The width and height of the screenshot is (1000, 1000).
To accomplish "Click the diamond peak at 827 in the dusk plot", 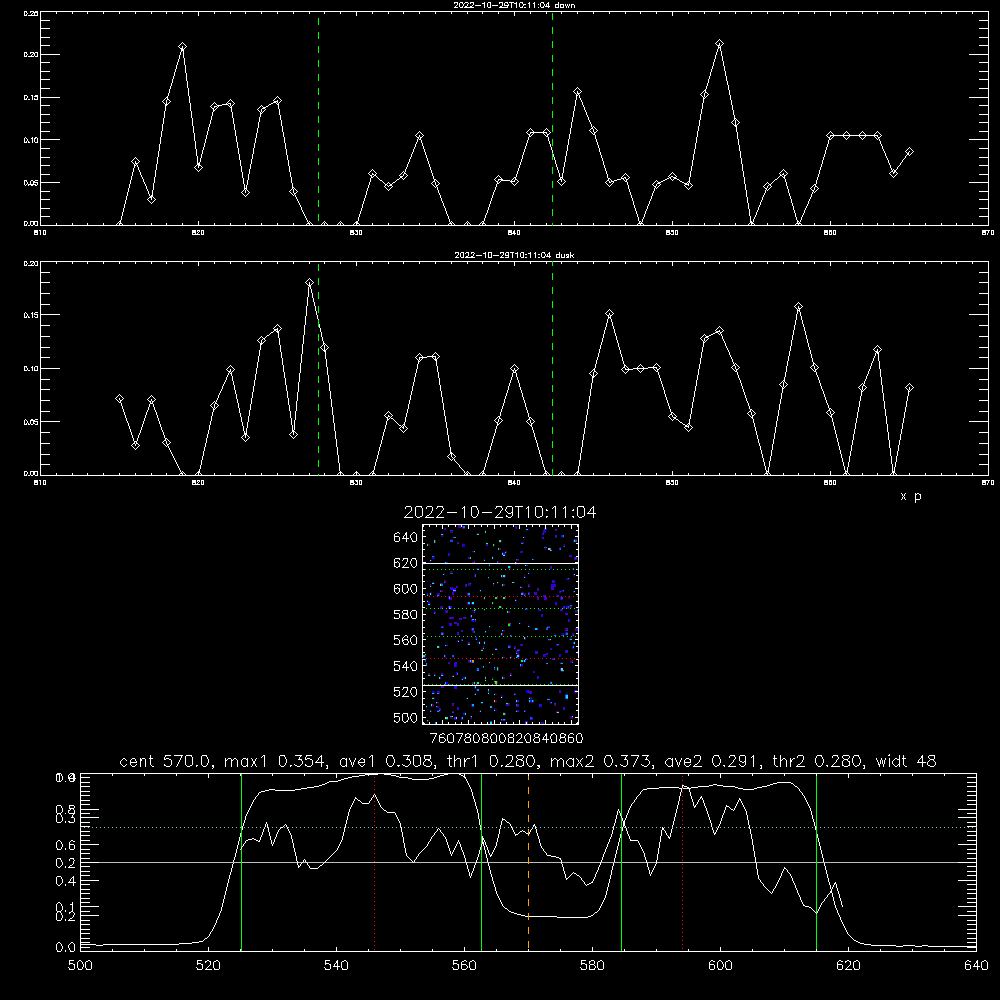I will click(309, 282).
